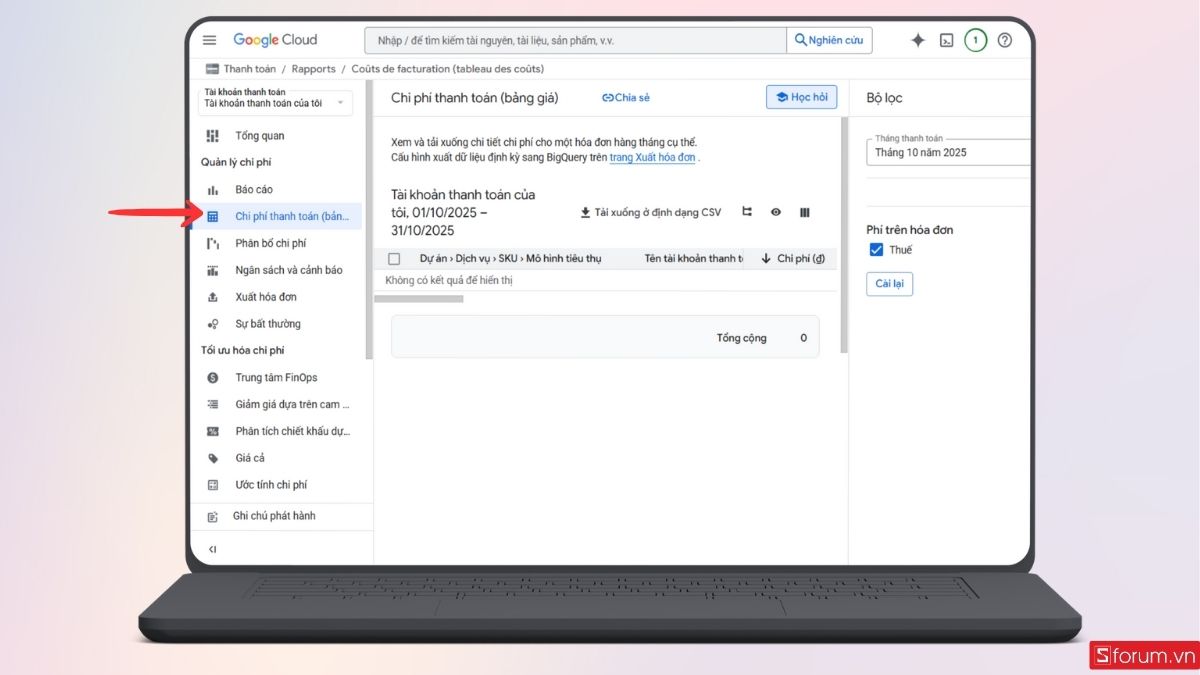Tick the table header select-all checkbox
The height and width of the screenshot is (675, 1200).
(x=394, y=259)
